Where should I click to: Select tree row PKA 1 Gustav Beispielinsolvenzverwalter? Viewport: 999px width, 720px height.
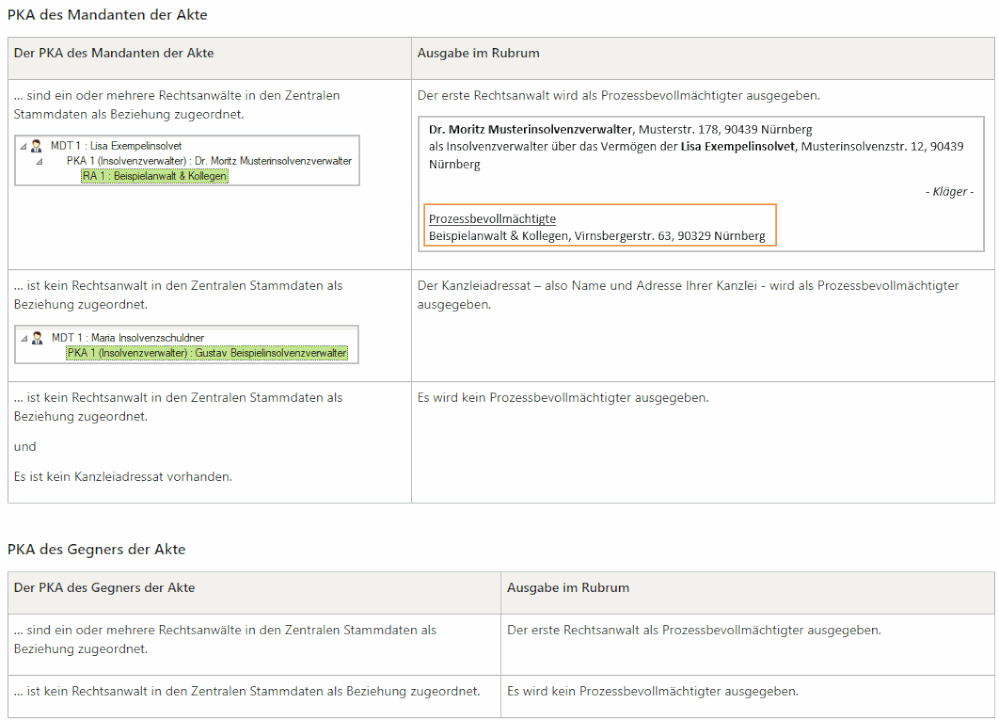coord(207,353)
